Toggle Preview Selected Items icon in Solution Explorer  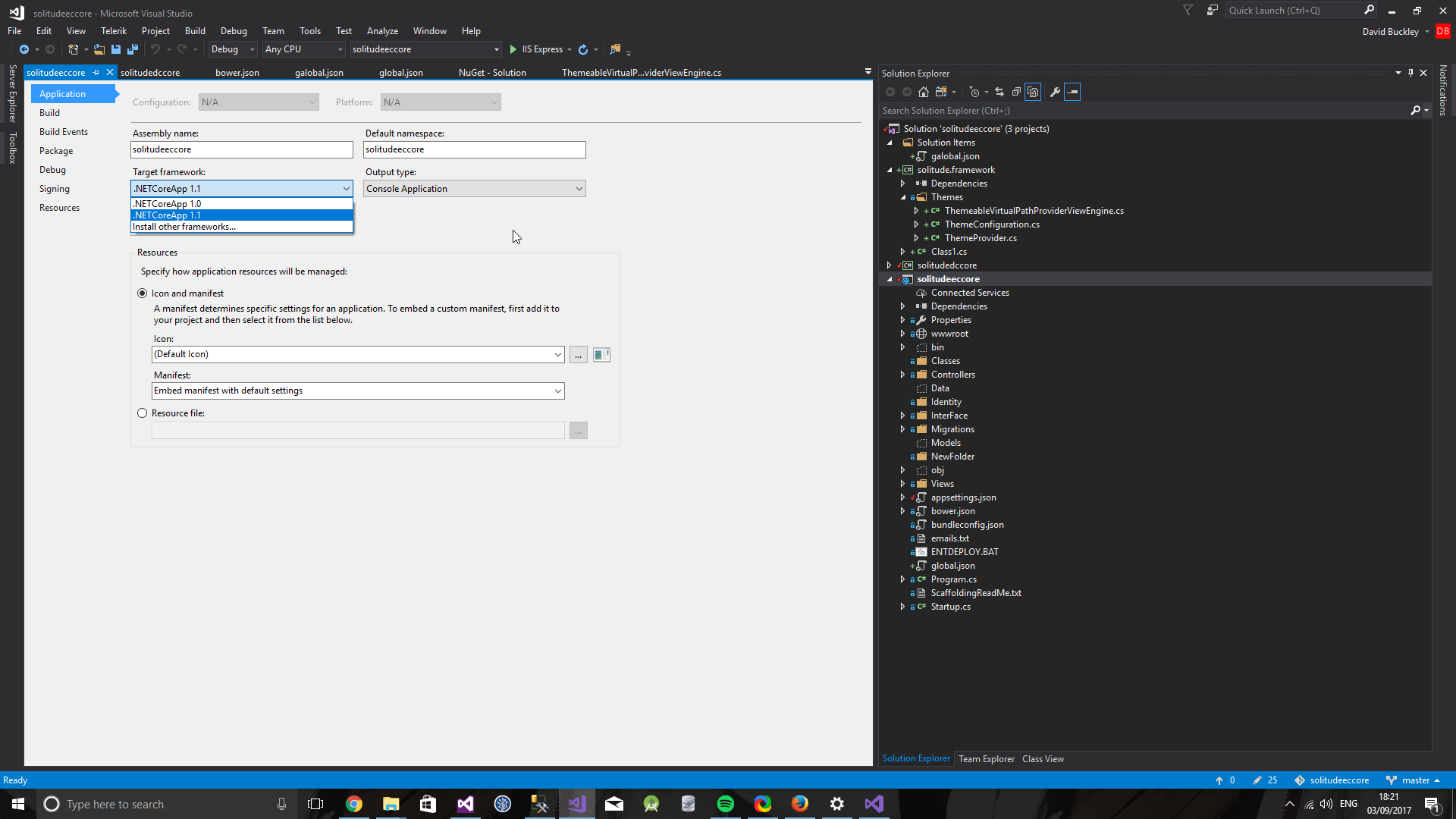pyautogui.click(x=1072, y=92)
